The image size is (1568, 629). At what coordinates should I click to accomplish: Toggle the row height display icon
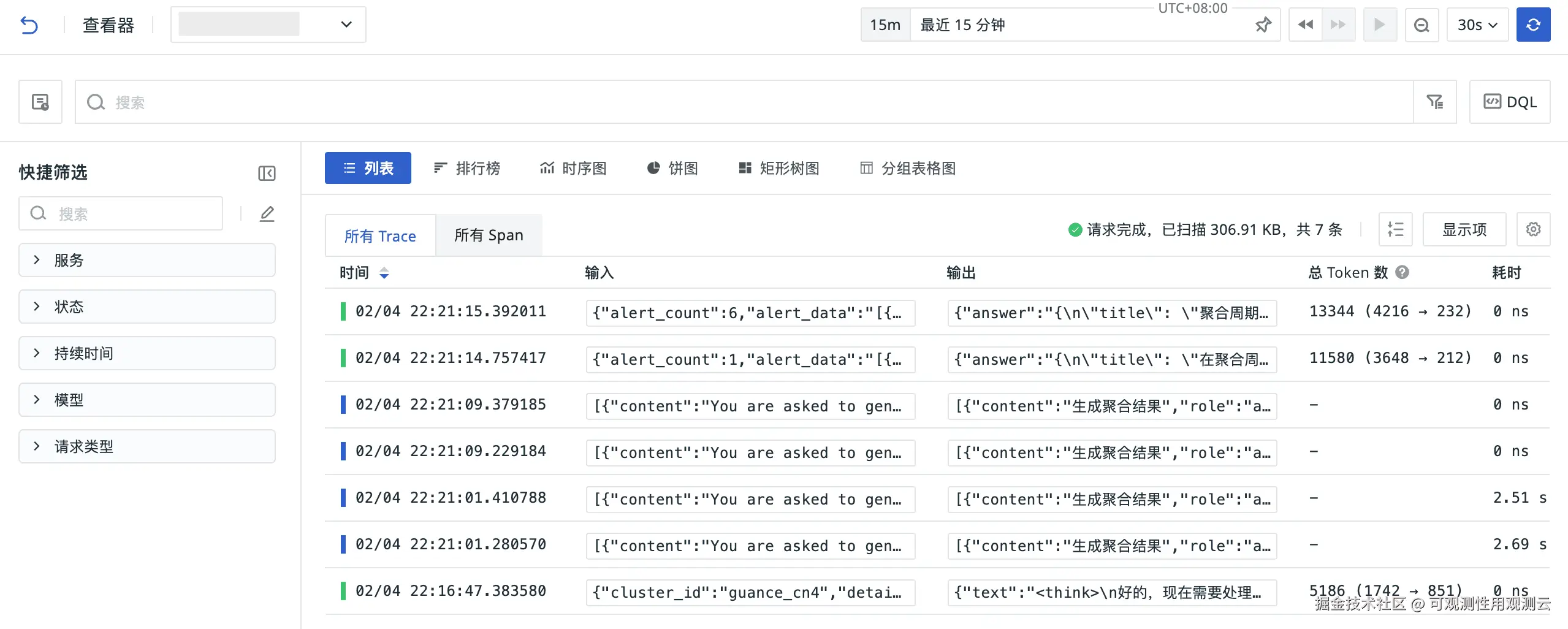(1395, 229)
